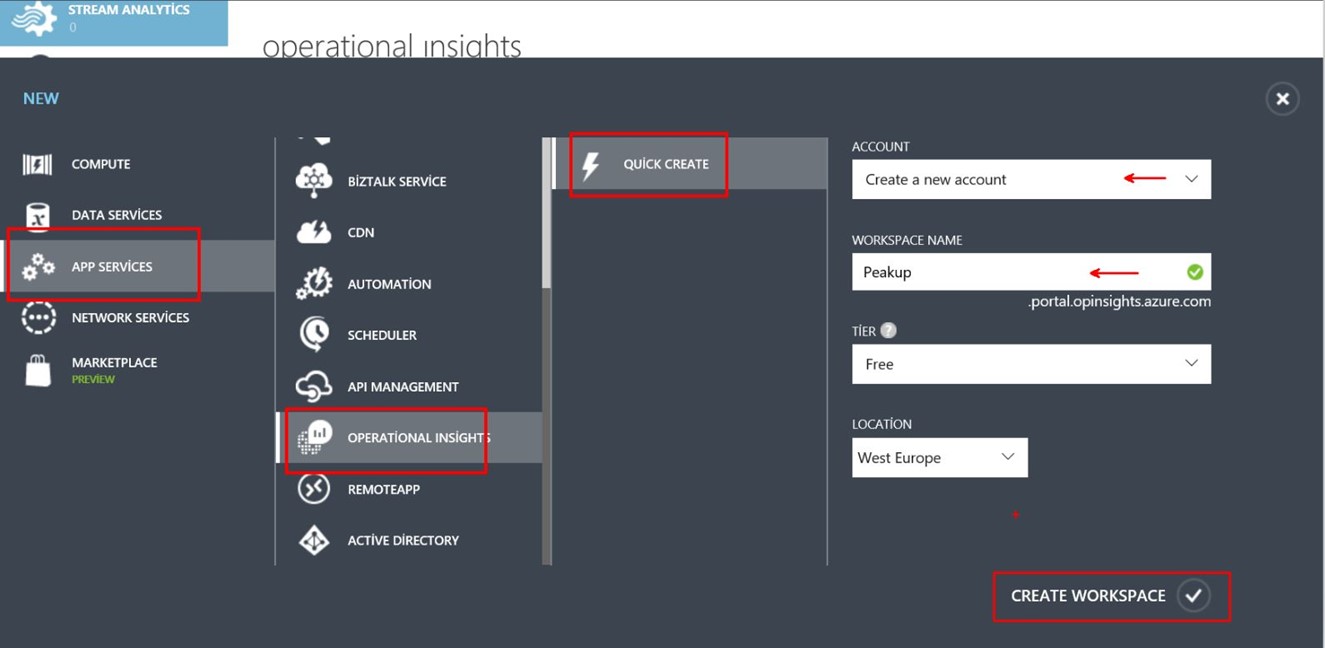Click the .portal.opinsights.azure.com domain text

tap(1119, 301)
